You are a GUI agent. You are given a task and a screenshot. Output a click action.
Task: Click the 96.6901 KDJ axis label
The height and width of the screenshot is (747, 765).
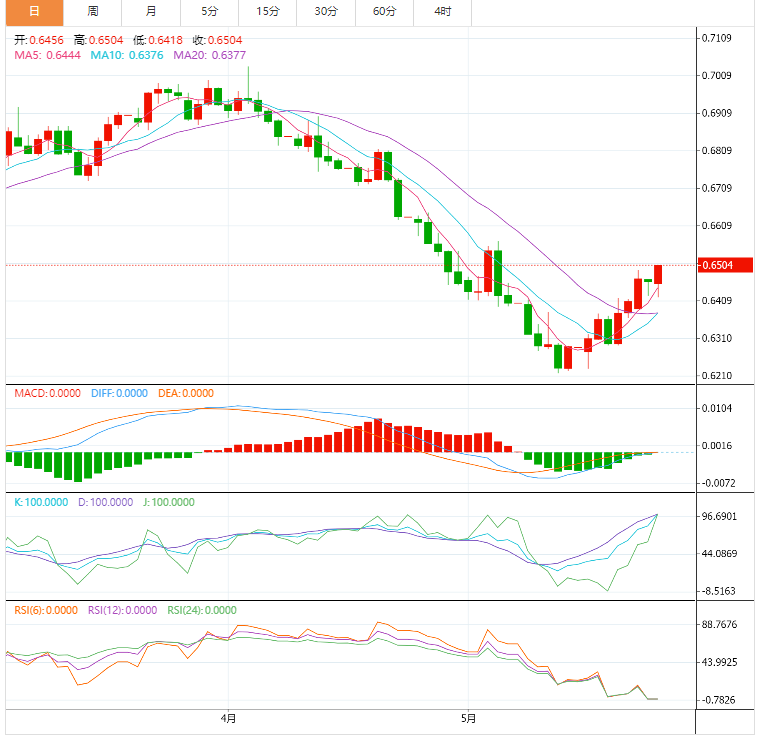[x=719, y=516]
